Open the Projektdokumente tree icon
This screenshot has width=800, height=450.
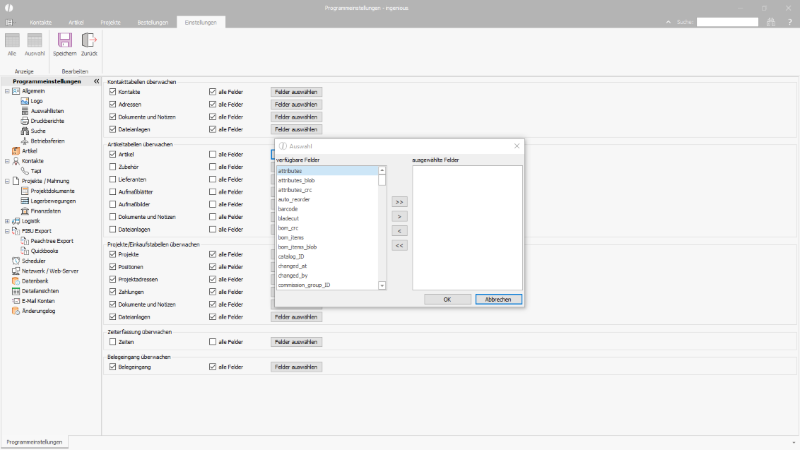click(24, 191)
